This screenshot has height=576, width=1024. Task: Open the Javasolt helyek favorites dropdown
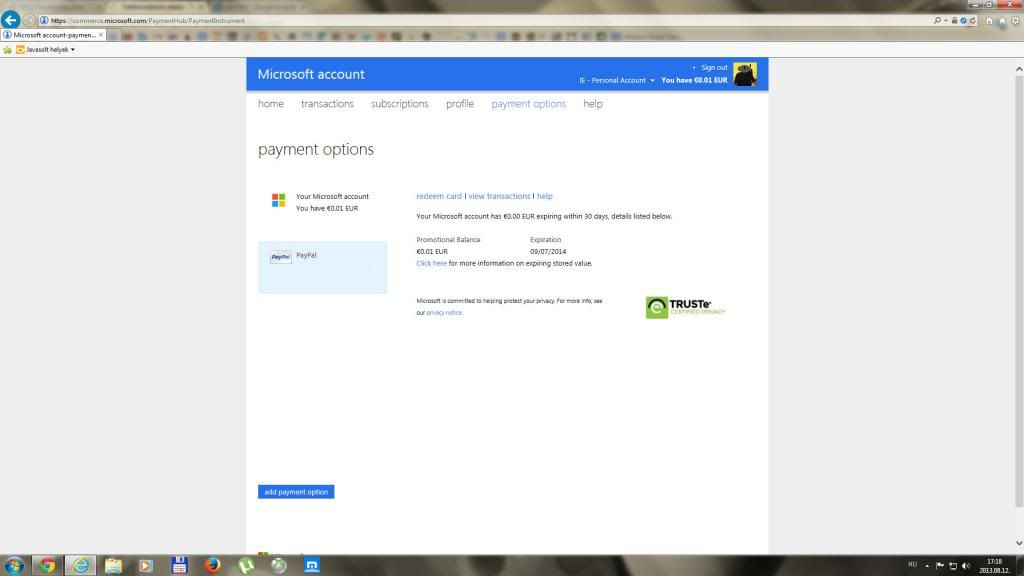tap(45, 50)
